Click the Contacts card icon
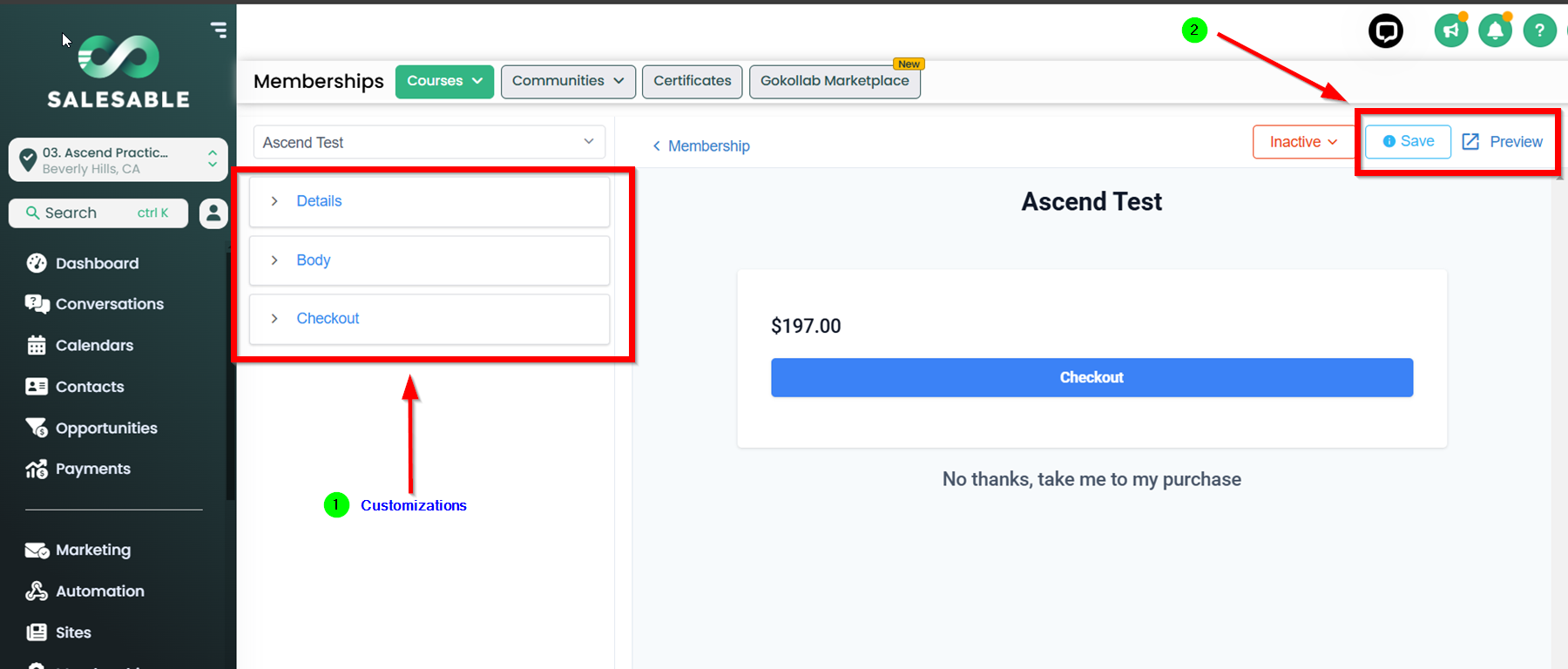Screen dimensions: 1568x669 37,387
